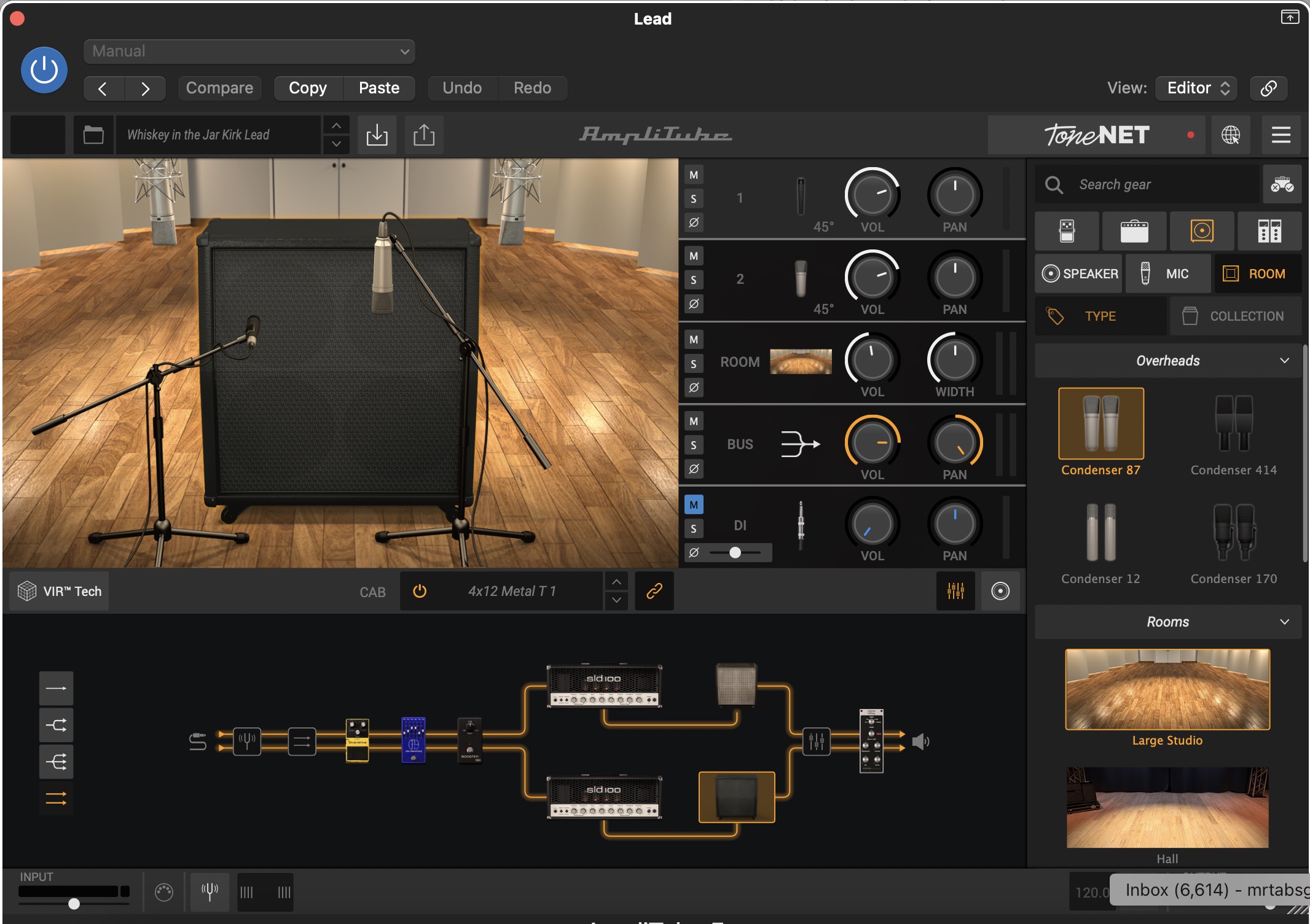Click the tuner icon in bottom bar
This screenshot has width=1310, height=924.
pyautogui.click(x=210, y=891)
